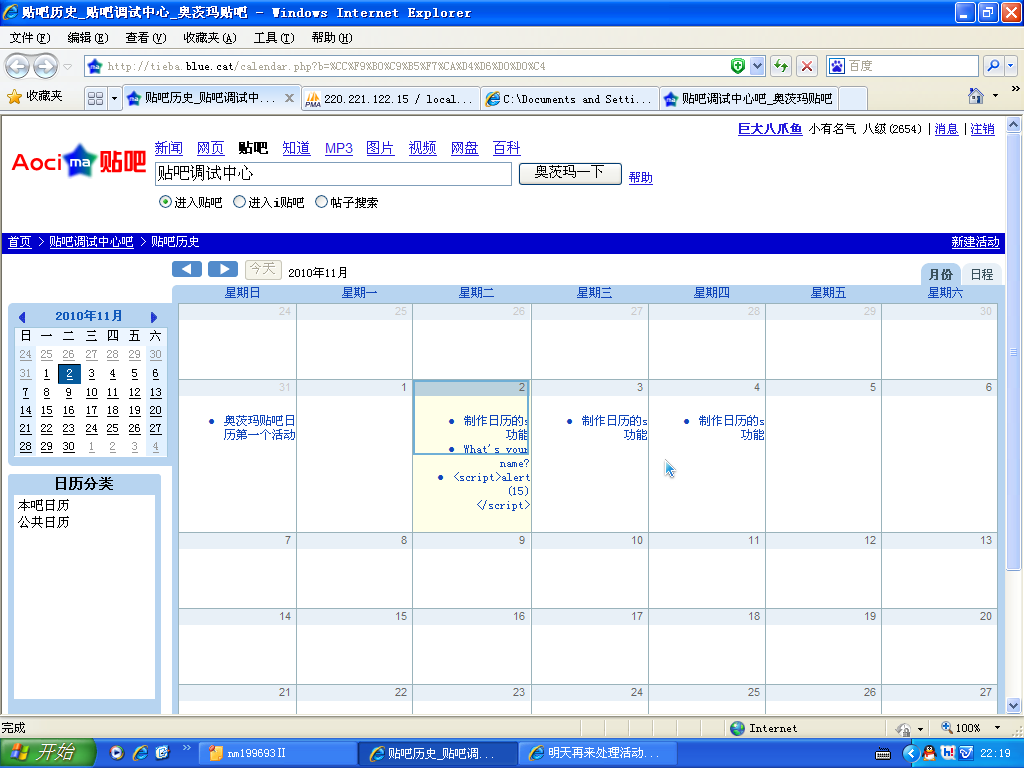Open the 编辑(E) menu
The width and height of the screenshot is (1024, 768).
pos(88,38)
